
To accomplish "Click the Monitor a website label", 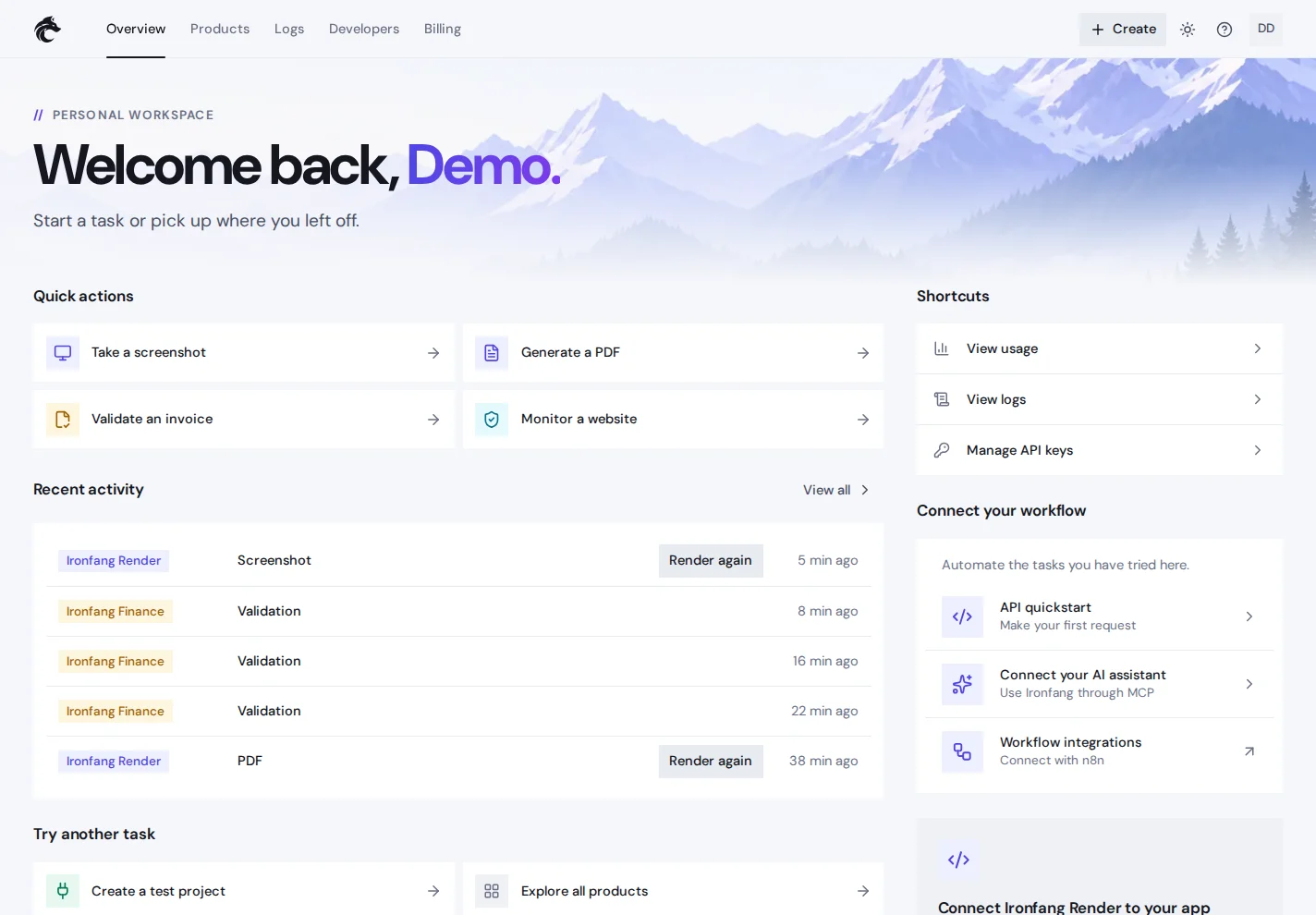I will (579, 419).
